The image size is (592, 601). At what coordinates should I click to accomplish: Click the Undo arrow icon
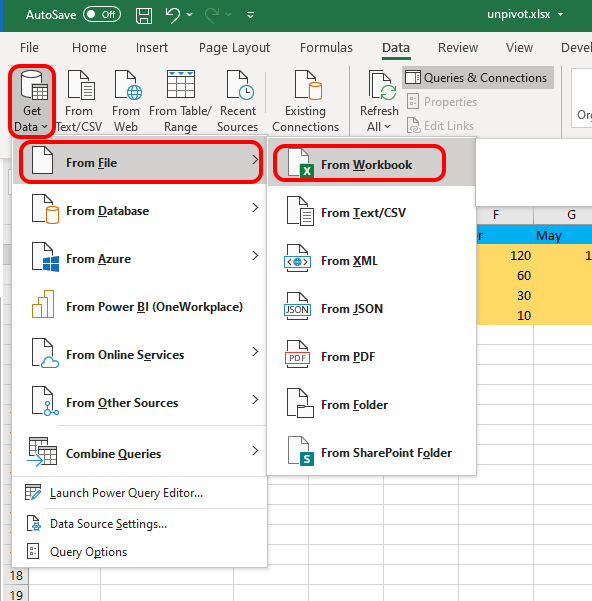point(172,15)
